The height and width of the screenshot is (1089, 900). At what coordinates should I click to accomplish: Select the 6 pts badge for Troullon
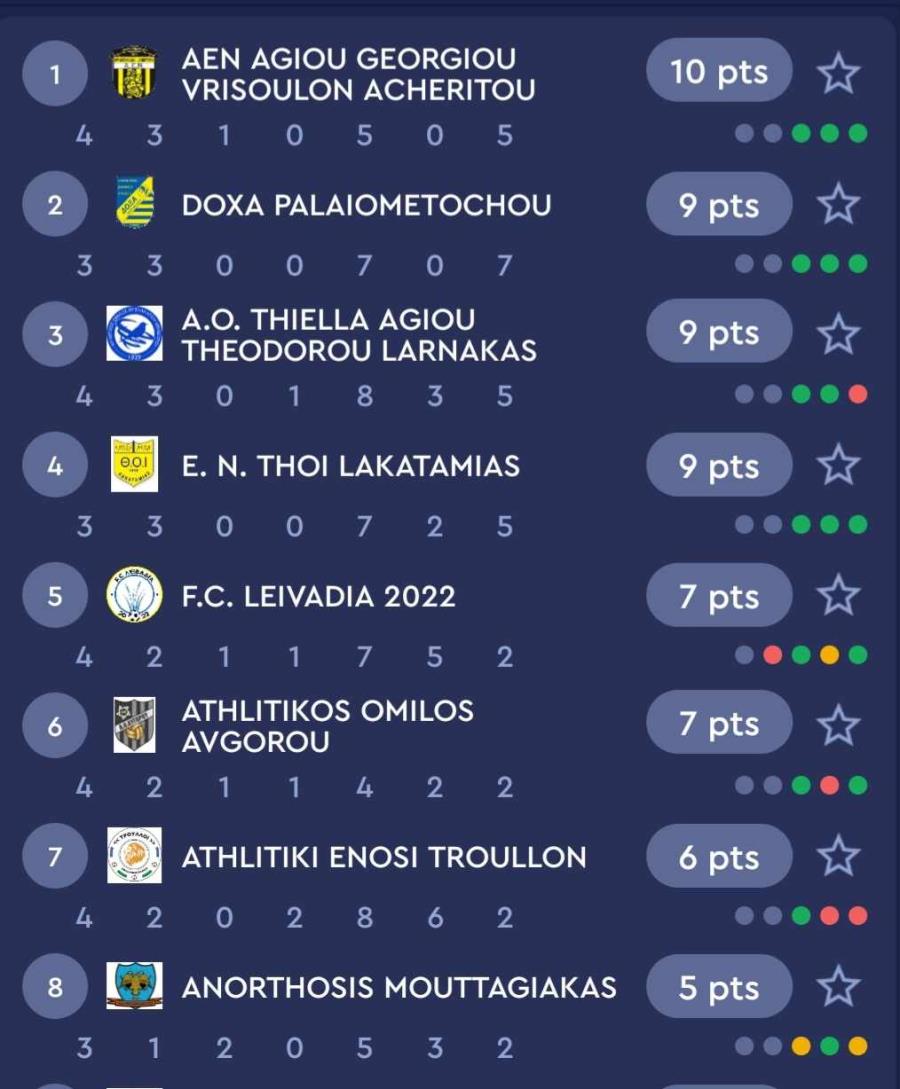coord(719,856)
